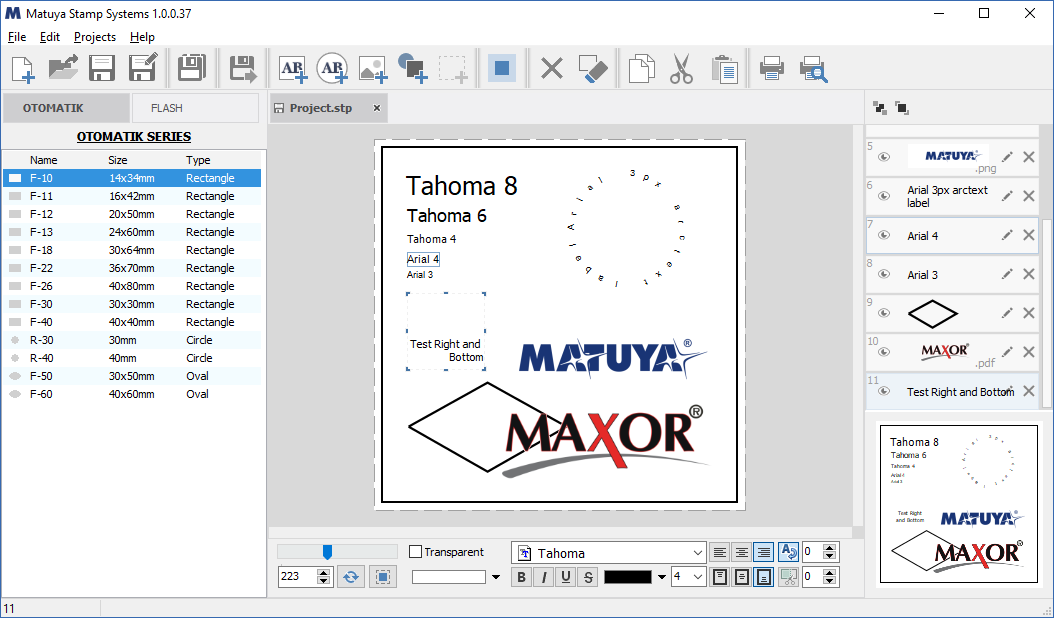Open an existing project with folder icon
Image resolution: width=1054 pixels, height=618 pixels.
pyautogui.click(x=63, y=69)
